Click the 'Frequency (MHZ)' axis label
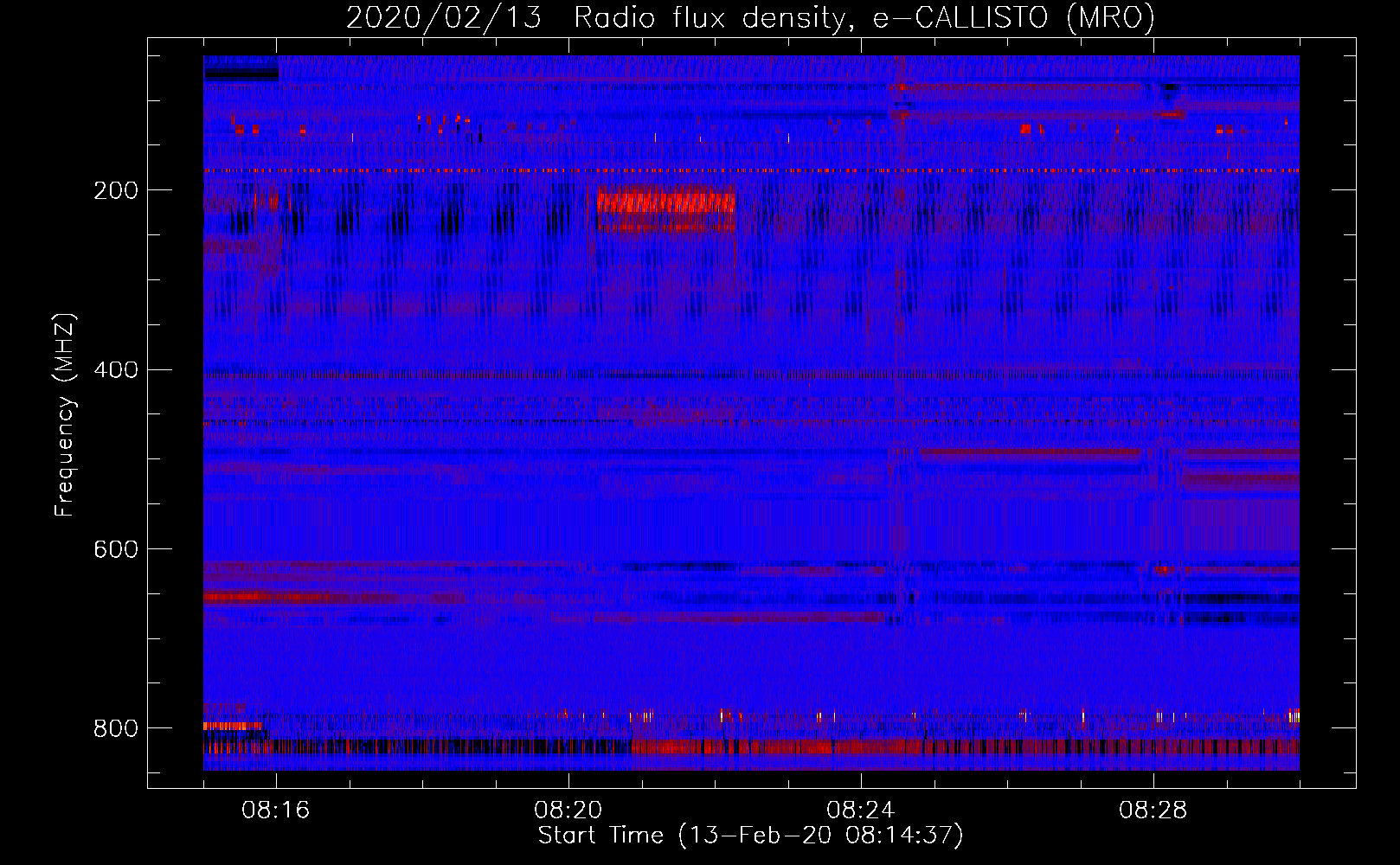The width and height of the screenshot is (1400, 865). pos(64,415)
